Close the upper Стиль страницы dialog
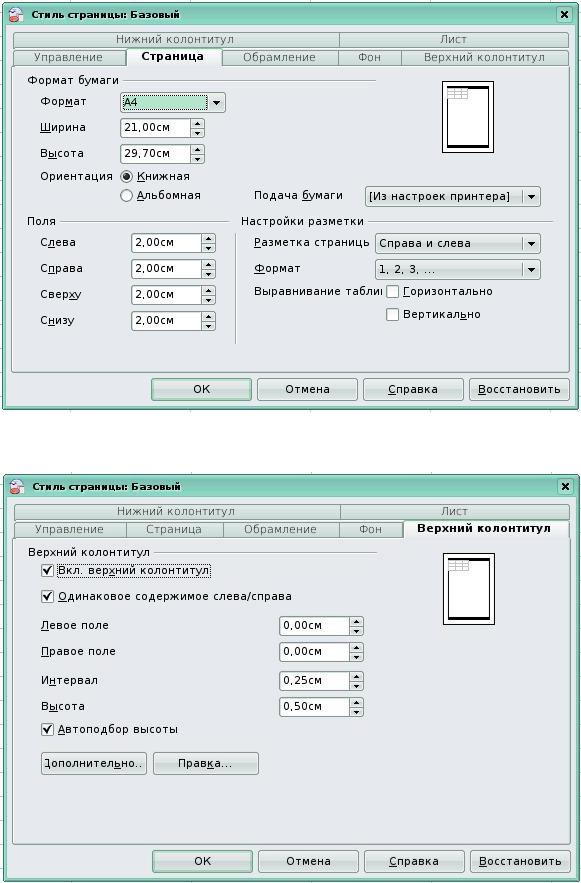The height and width of the screenshot is (883, 581). pyautogui.click(x=564, y=15)
